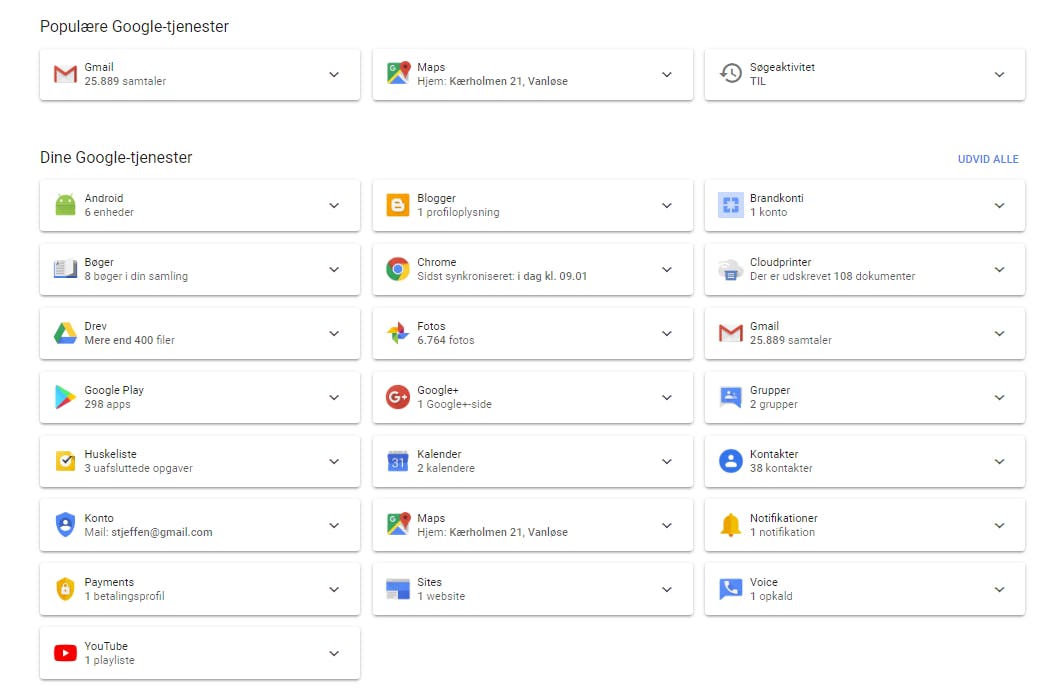Click the Kalender 31 icon
The height and width of the screenshot is (696, 1059).
pyautogui.click(x=398, y=461)
